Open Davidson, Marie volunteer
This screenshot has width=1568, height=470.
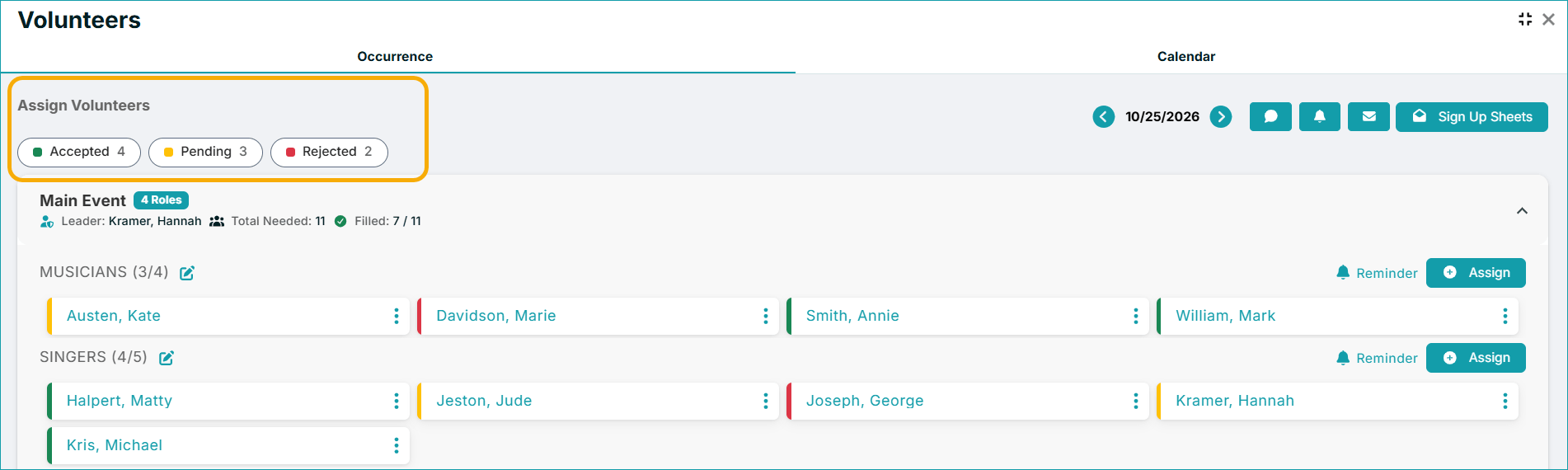(496, 316)
